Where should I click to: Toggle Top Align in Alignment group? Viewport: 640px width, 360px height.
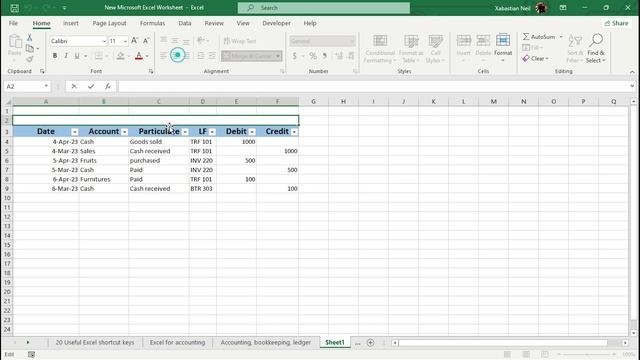coord(163,40)
